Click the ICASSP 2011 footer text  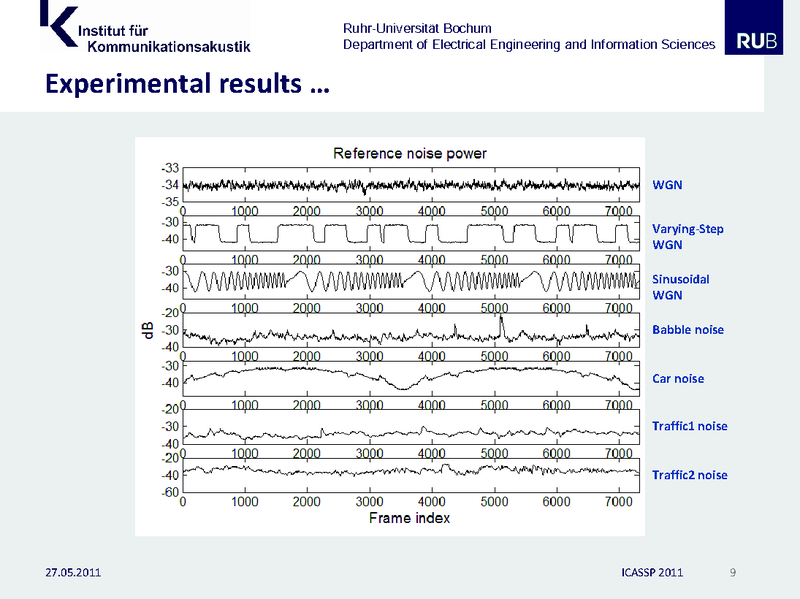click(x=650, y=572)
